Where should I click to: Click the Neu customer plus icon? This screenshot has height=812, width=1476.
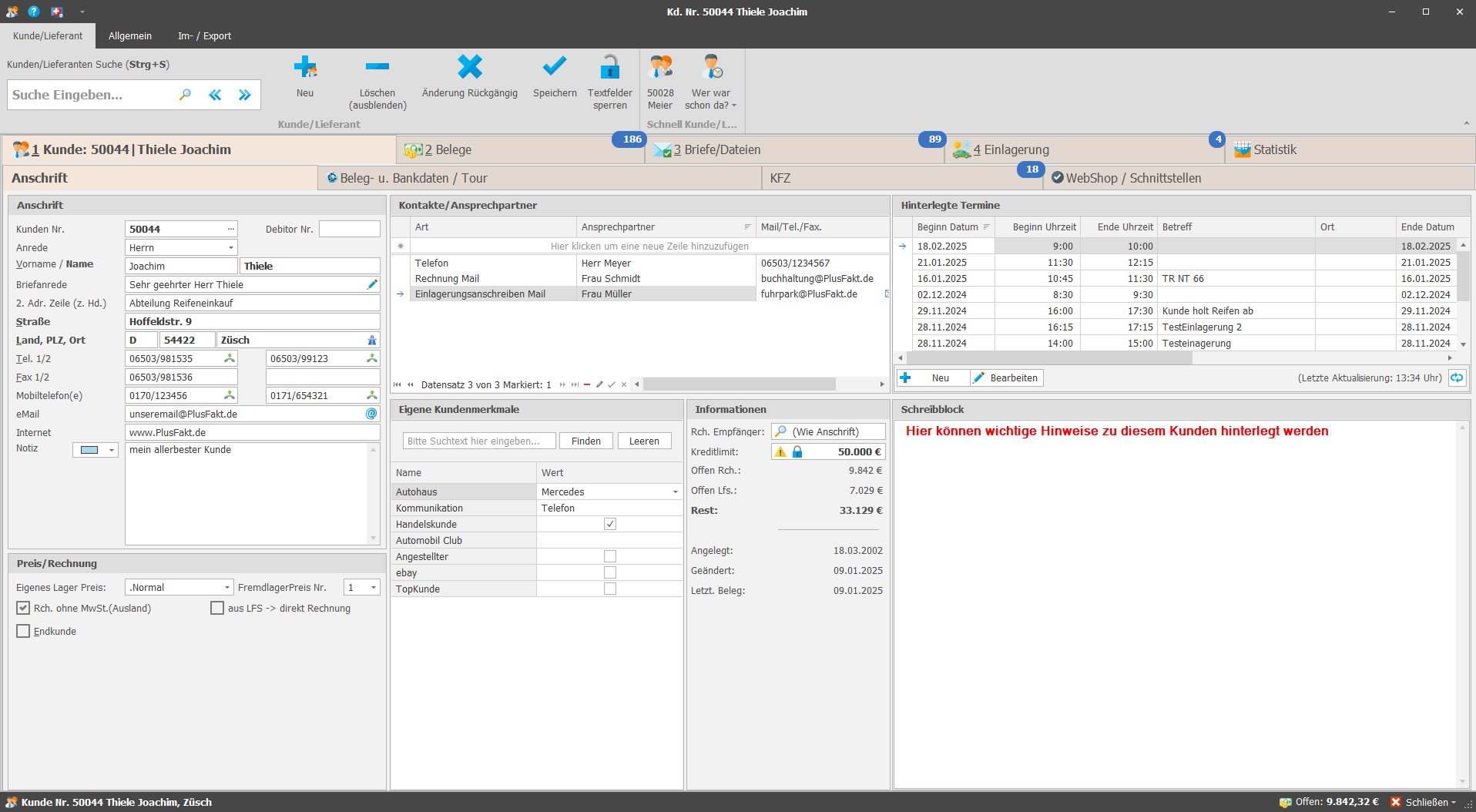[x=305, y=68]
